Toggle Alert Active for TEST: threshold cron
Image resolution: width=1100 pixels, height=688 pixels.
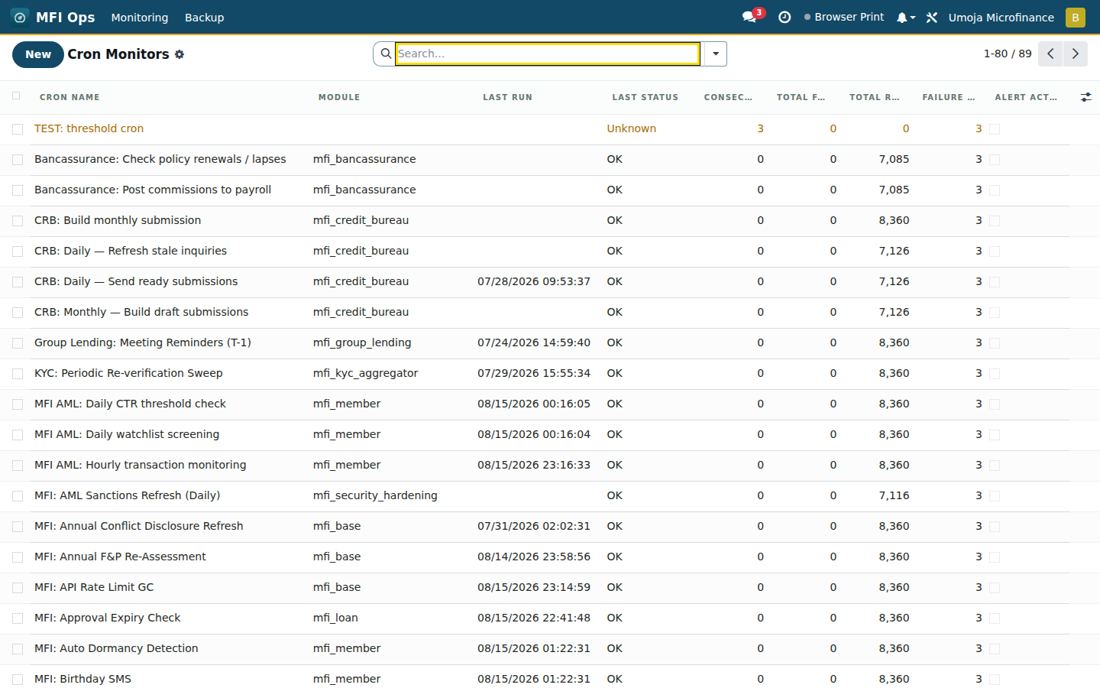pyautogui.click(x=994, y=129)
